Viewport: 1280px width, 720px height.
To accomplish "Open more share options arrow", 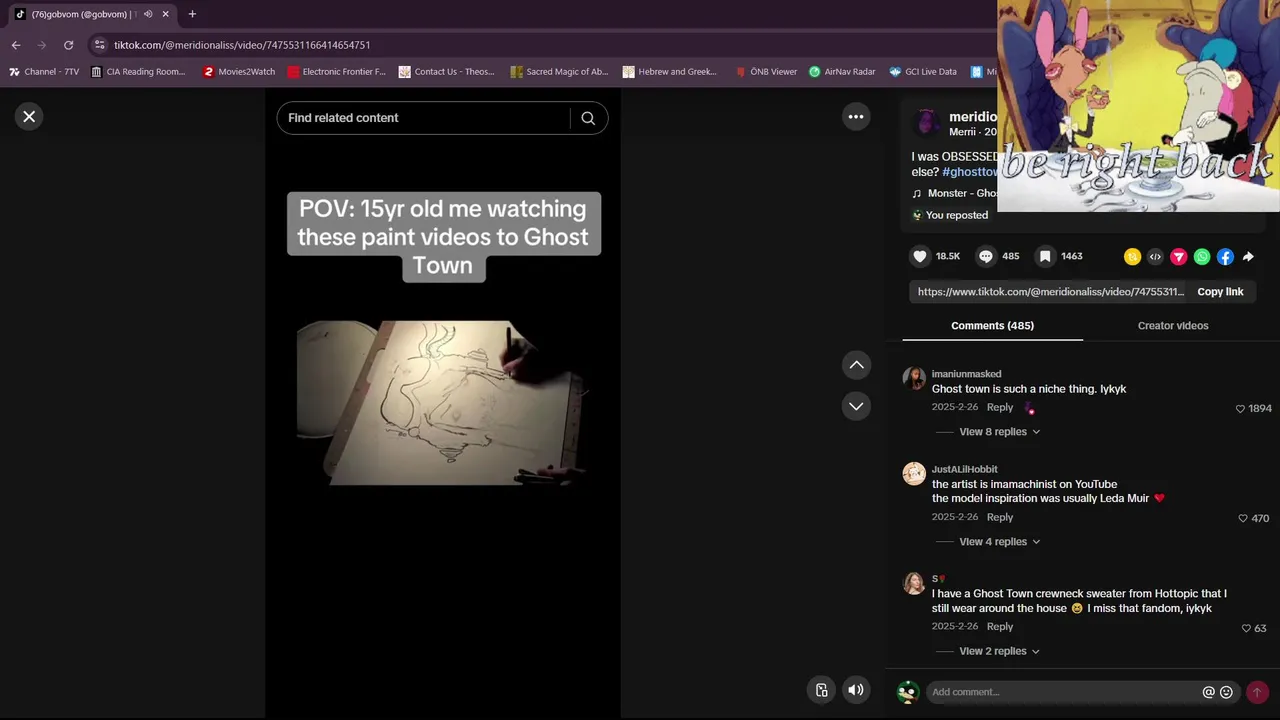I will click(x=1248, y=257).
